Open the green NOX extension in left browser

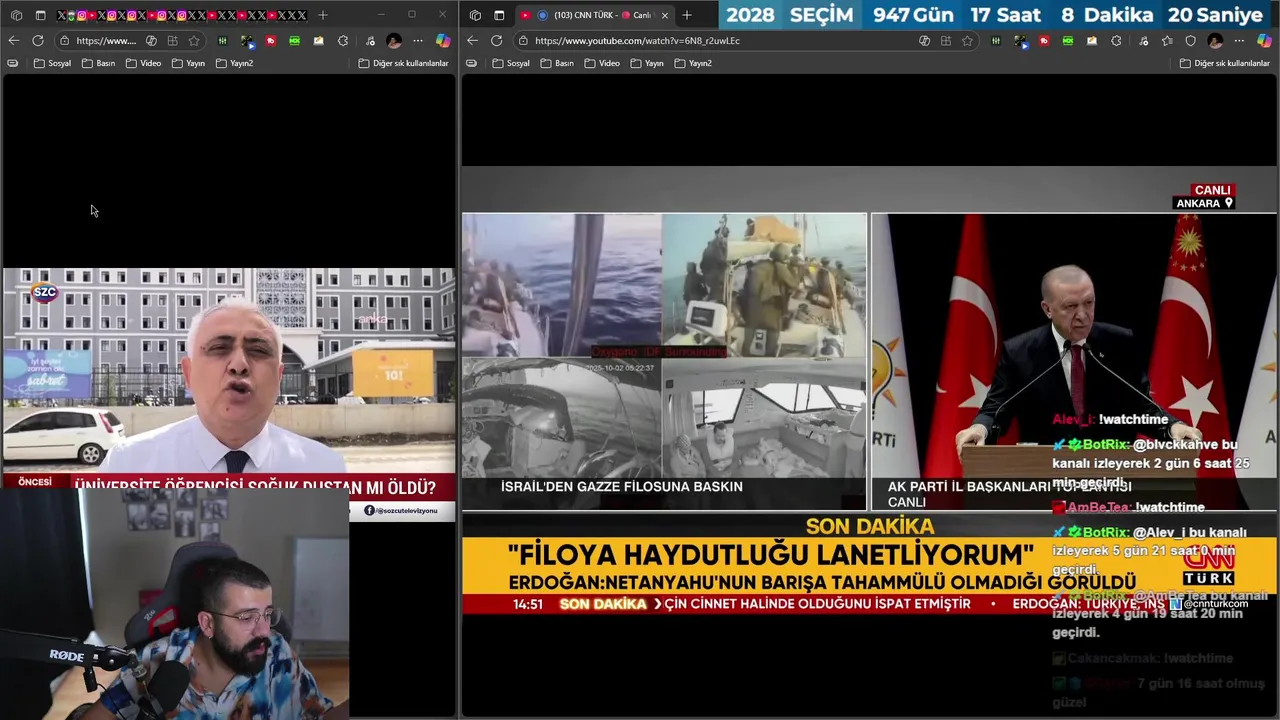pyautogui.click(x=295, y=41)
